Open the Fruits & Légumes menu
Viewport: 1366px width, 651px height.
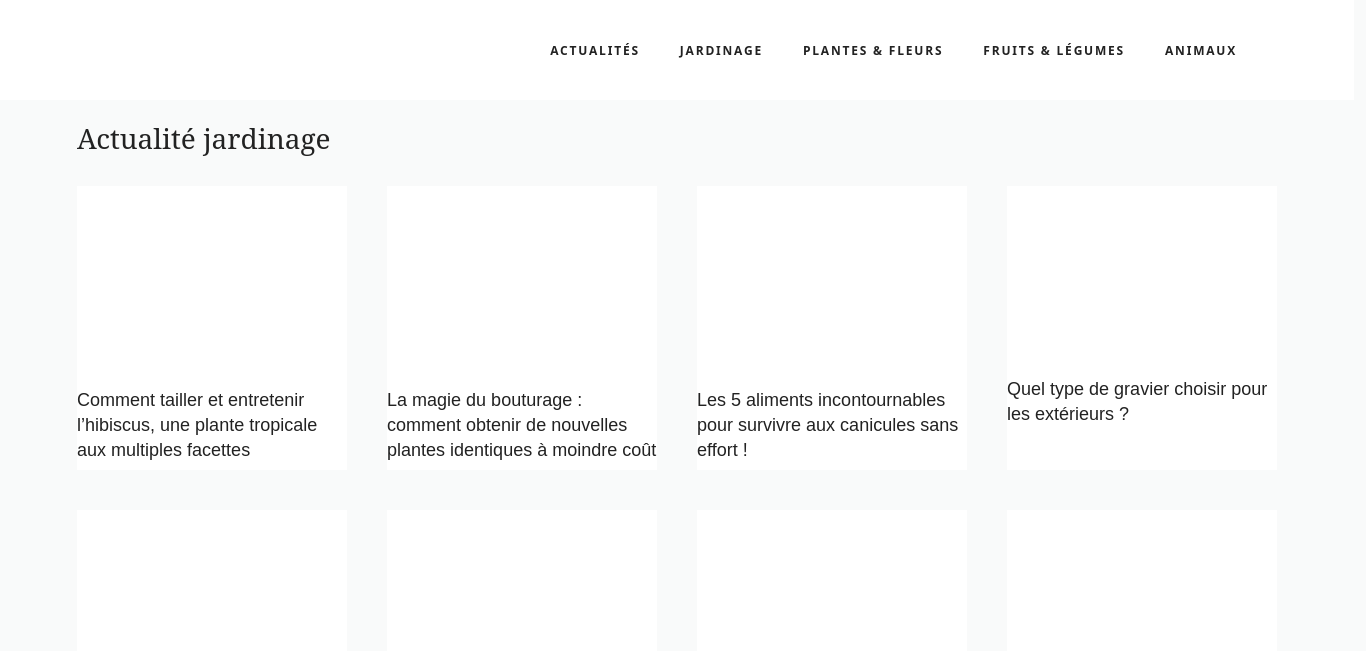1053,51
